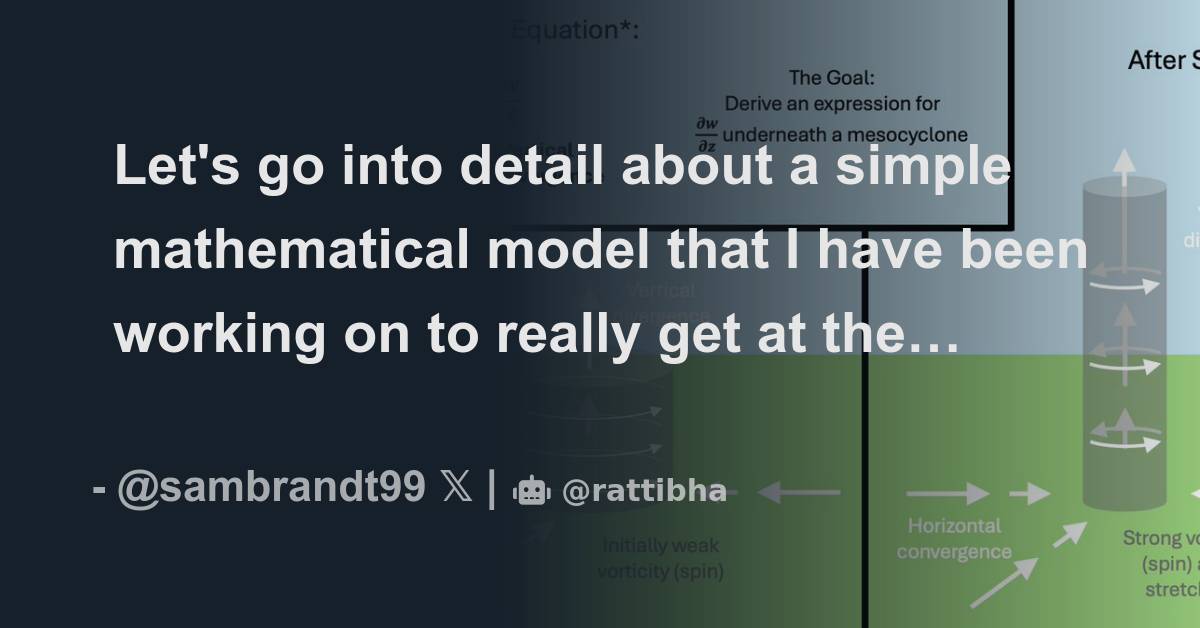1200x628 pixels.
Task: Click the "underneath a mesocyclone" text
Action: (845, 135)
